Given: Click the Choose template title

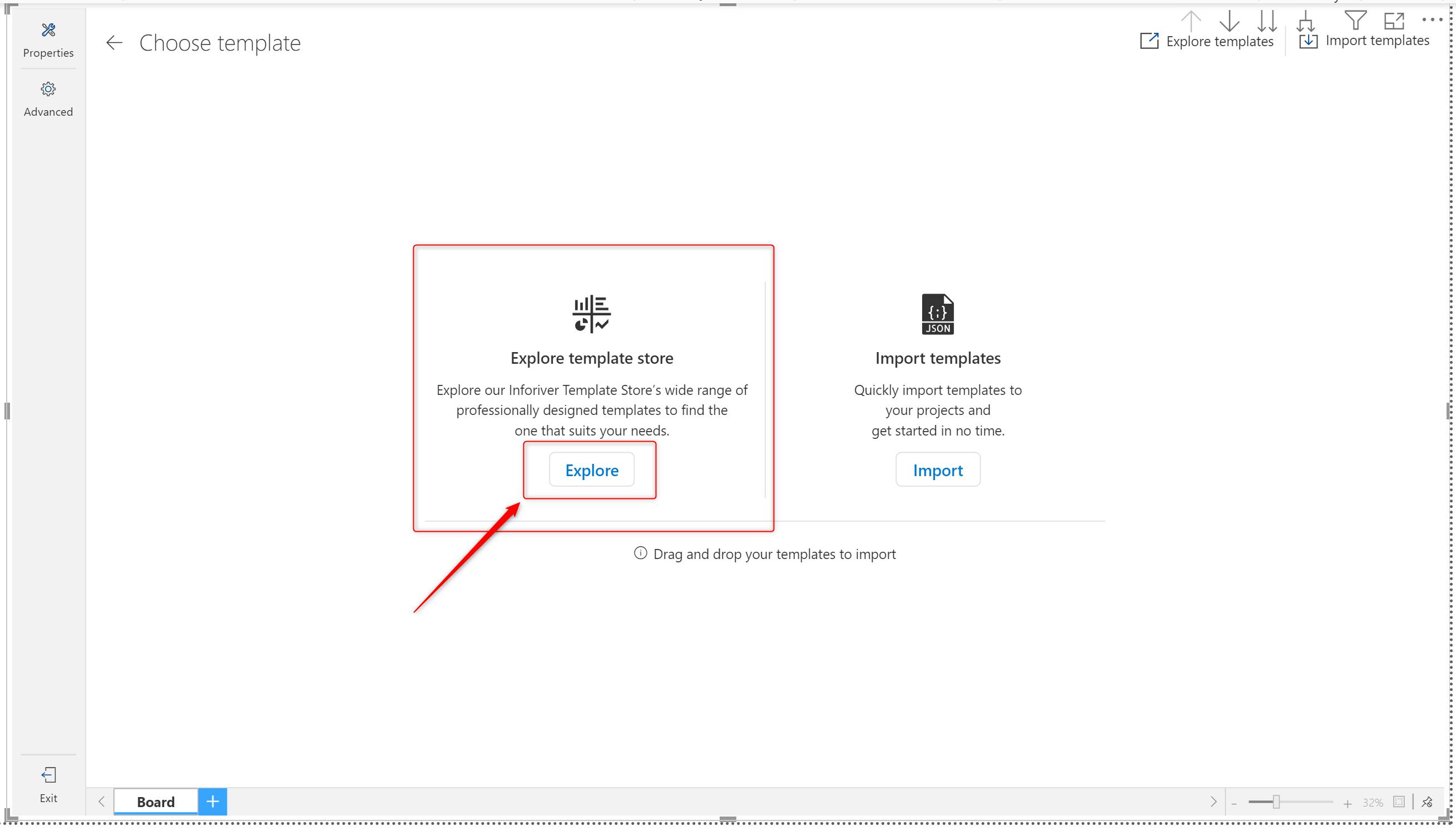Looking at the screenshot, I should [220, 43].
